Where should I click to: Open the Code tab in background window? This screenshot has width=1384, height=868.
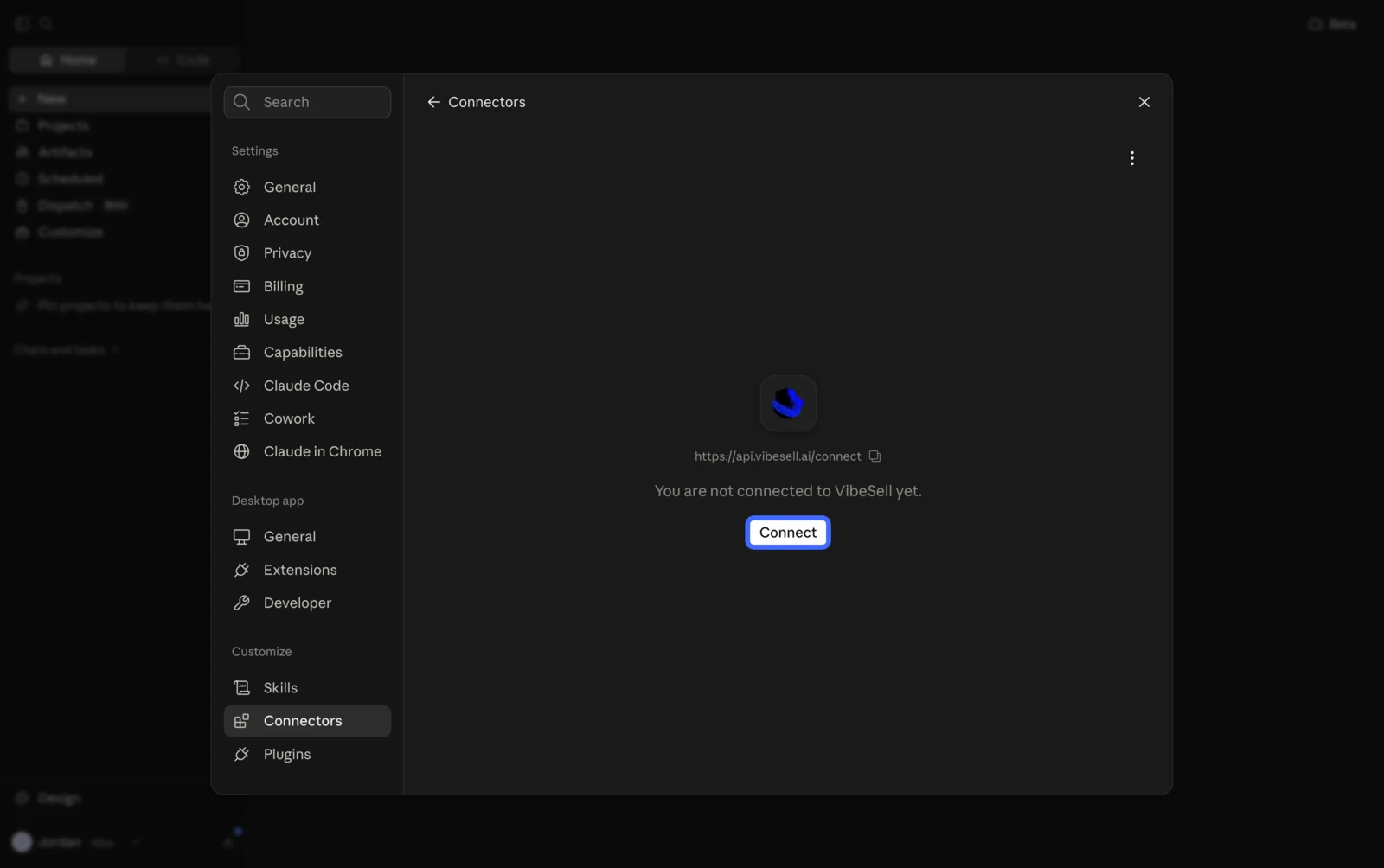click(x=183, y=60)
